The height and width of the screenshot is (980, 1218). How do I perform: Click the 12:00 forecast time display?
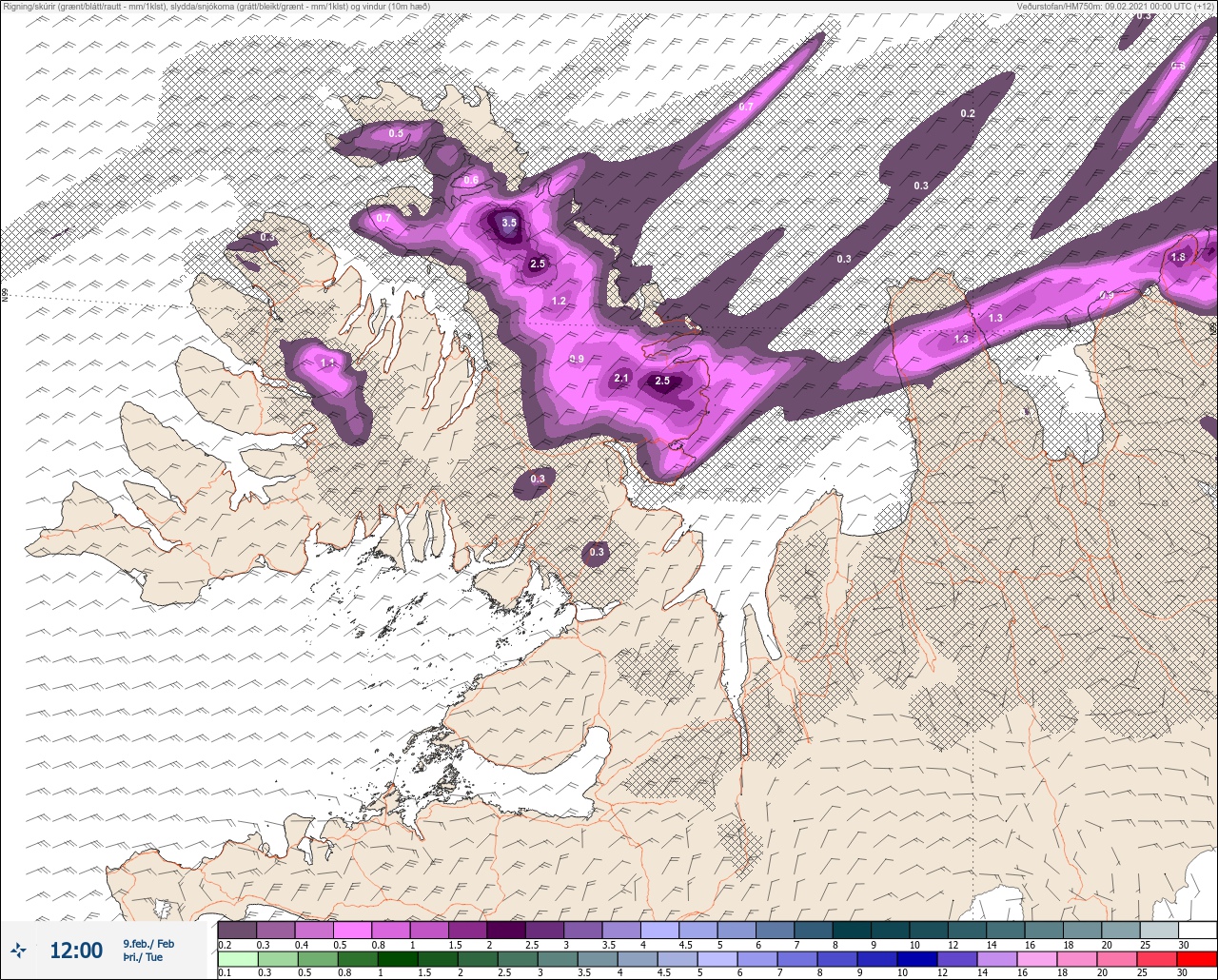pos(76,951)
